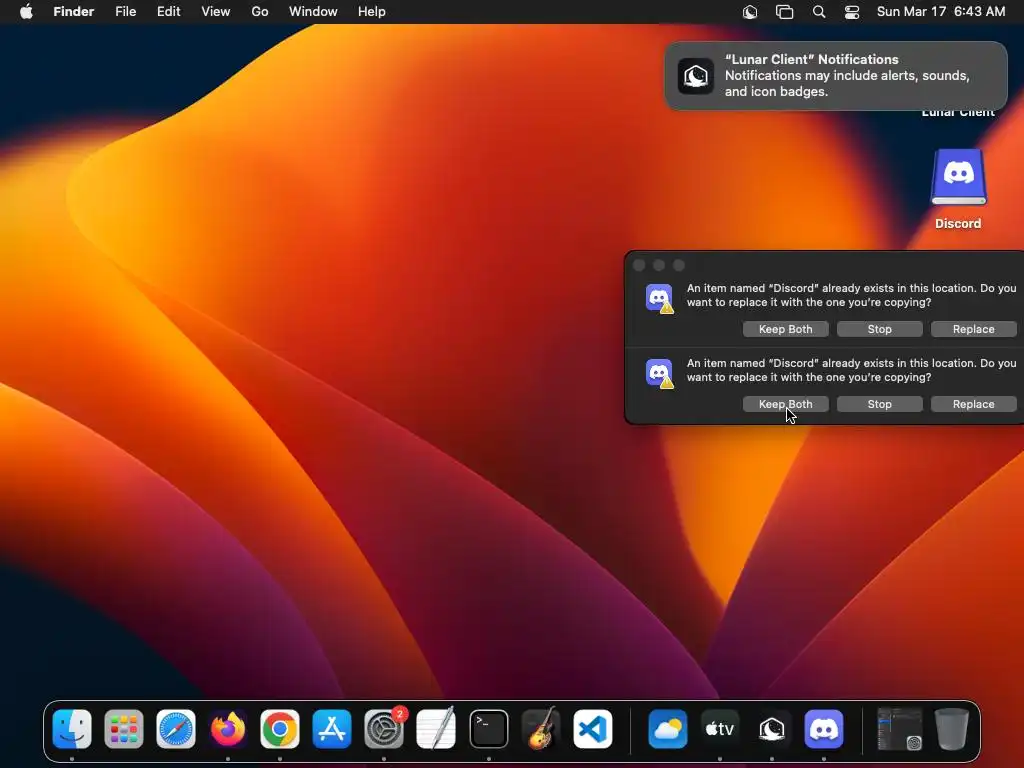Click Replace in the lower dialog row

[974, 404]
